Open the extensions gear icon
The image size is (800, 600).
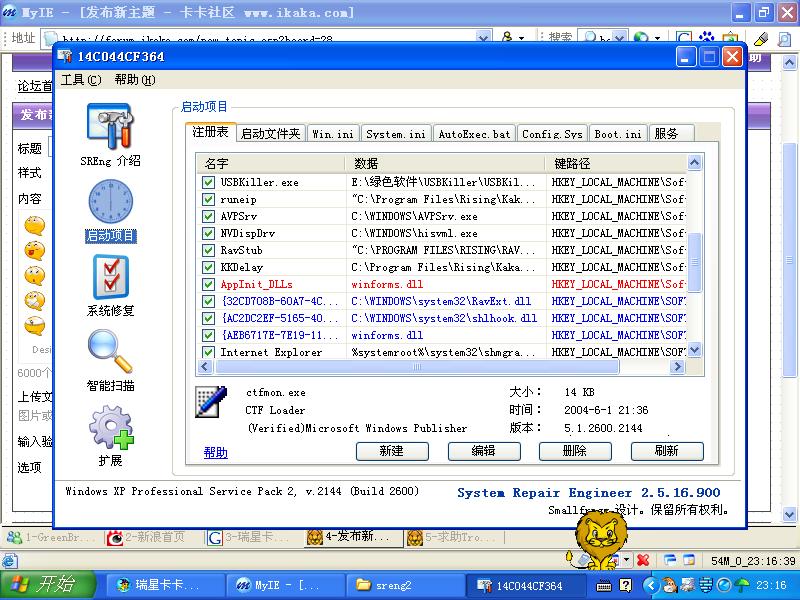(x=111, y=427)
